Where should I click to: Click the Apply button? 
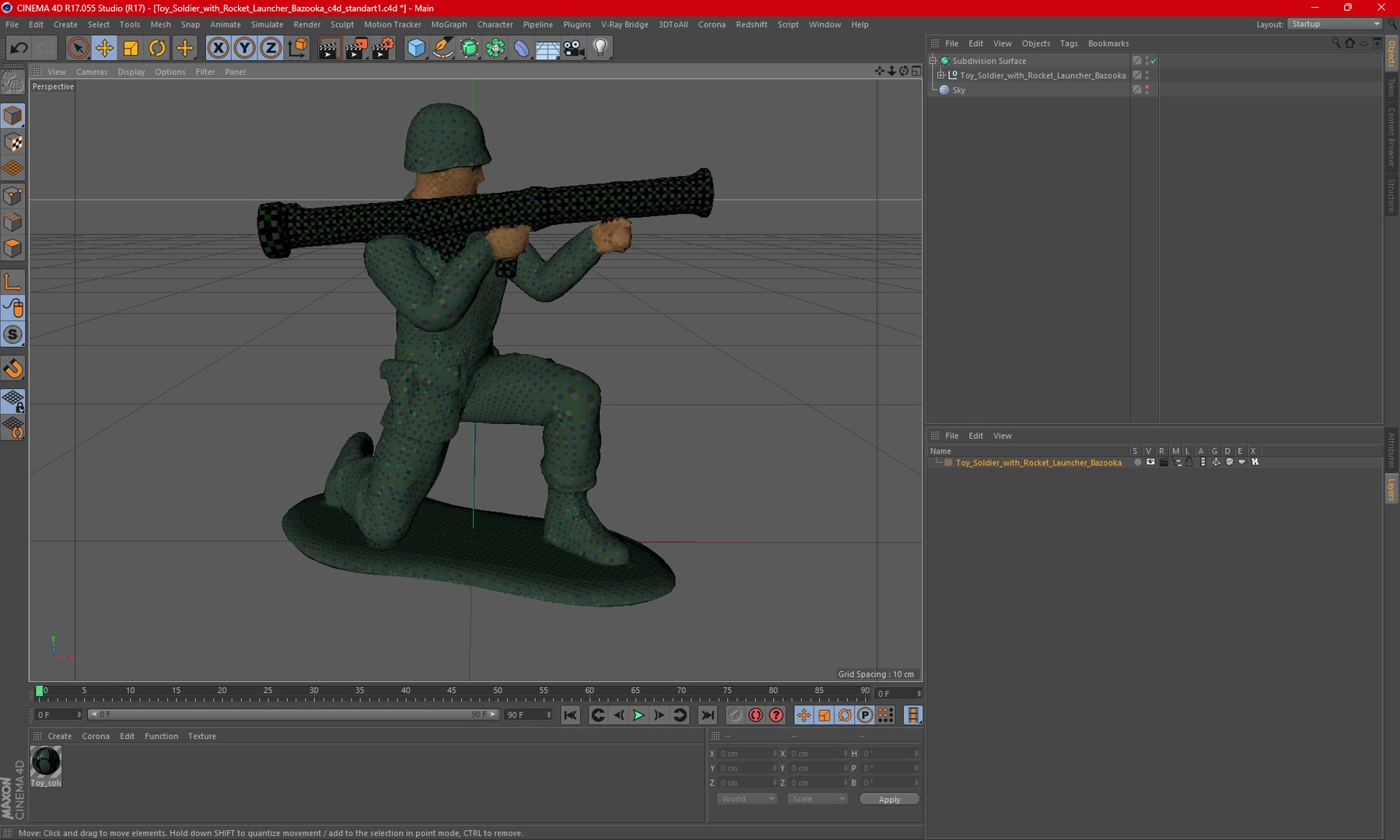(889, 799)
